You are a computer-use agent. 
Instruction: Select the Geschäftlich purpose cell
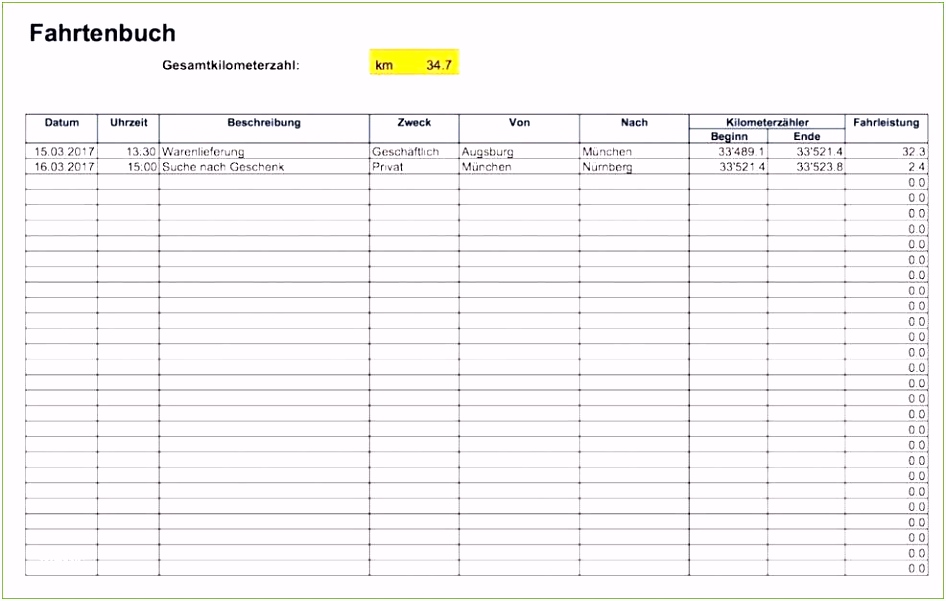click(414, 151)
